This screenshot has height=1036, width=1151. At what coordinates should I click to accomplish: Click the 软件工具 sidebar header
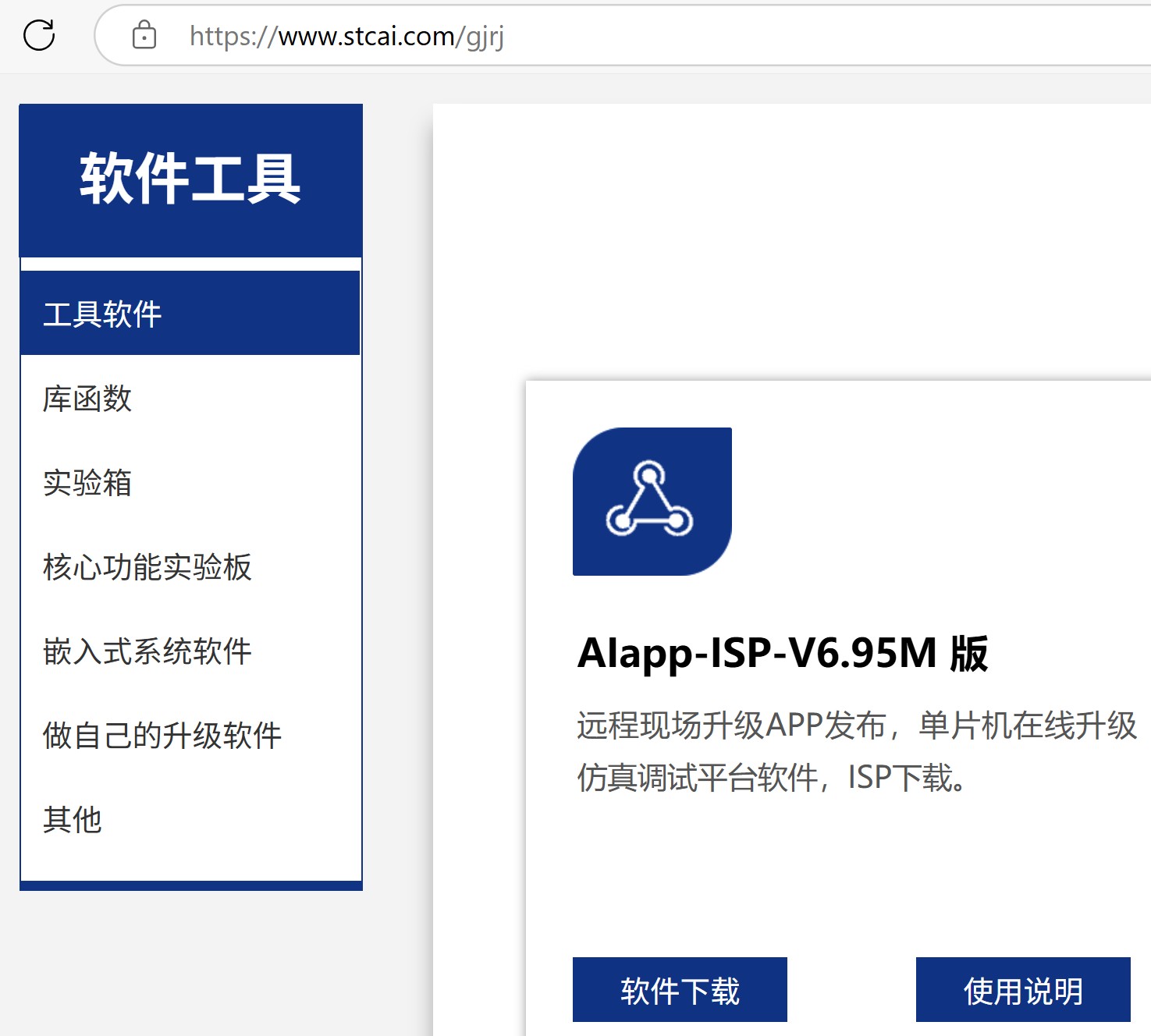190,180
